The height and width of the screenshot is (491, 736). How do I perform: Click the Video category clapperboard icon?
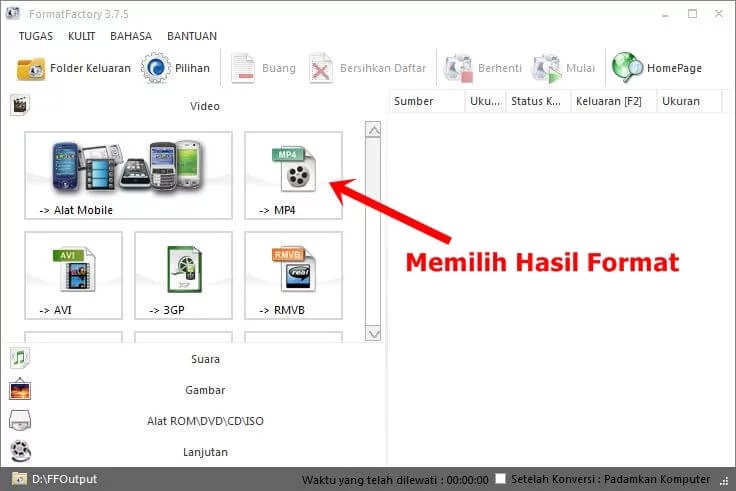coord(20,105)
